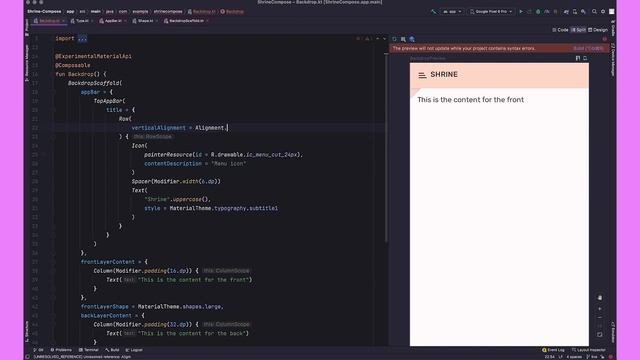
Task: Click shrinecompose package in the breadcrumb
Action: [168, 12]
